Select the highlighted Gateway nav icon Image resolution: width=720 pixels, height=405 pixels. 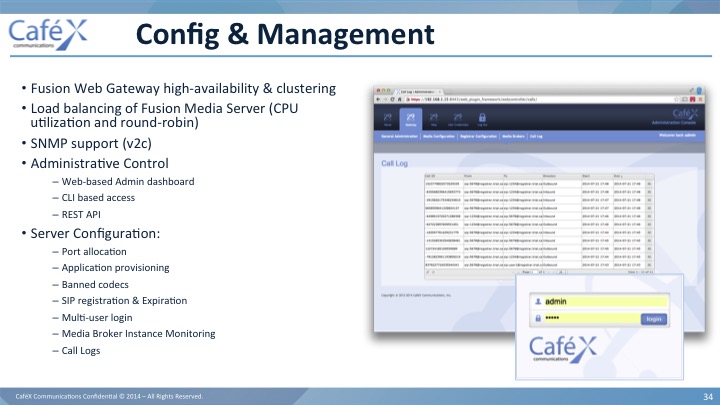(x=411, y=119)
